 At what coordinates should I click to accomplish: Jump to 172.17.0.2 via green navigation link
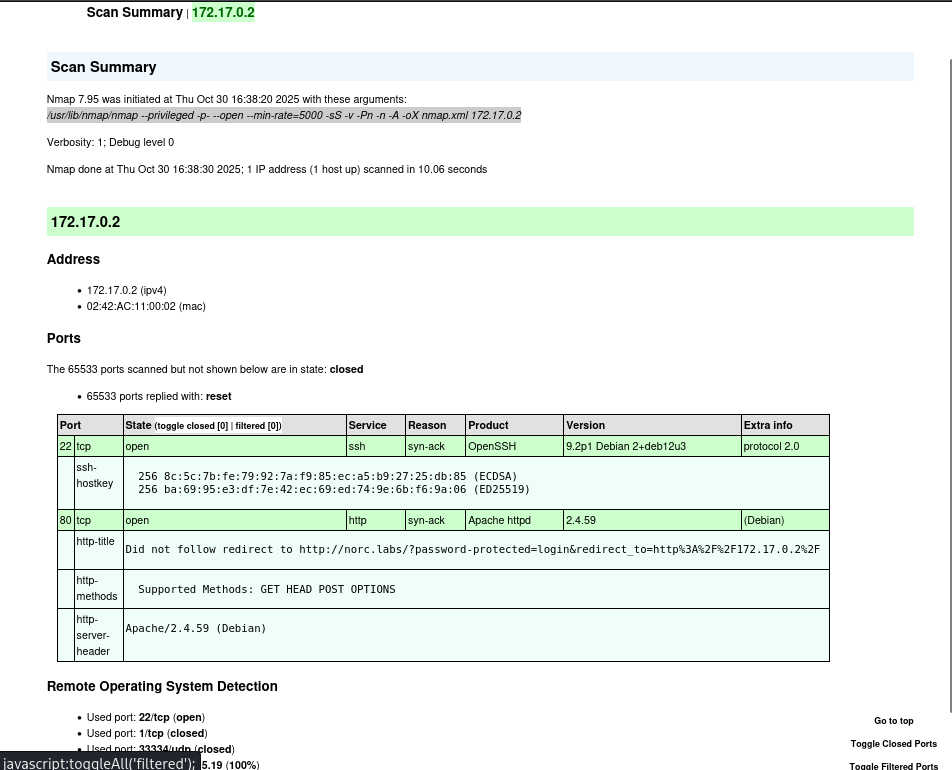(223, 12)
